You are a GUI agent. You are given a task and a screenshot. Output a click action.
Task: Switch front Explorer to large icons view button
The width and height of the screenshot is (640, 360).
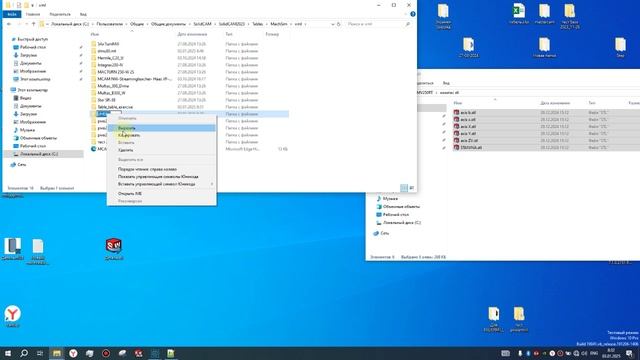click(411, 188)
